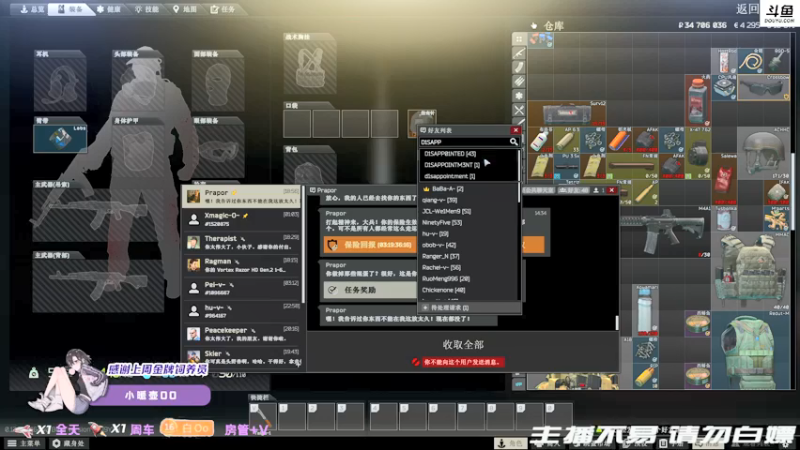The image size is (800, 450).
Task: Open the Peacekeeper conversation
Action: [x=242, y=334]
